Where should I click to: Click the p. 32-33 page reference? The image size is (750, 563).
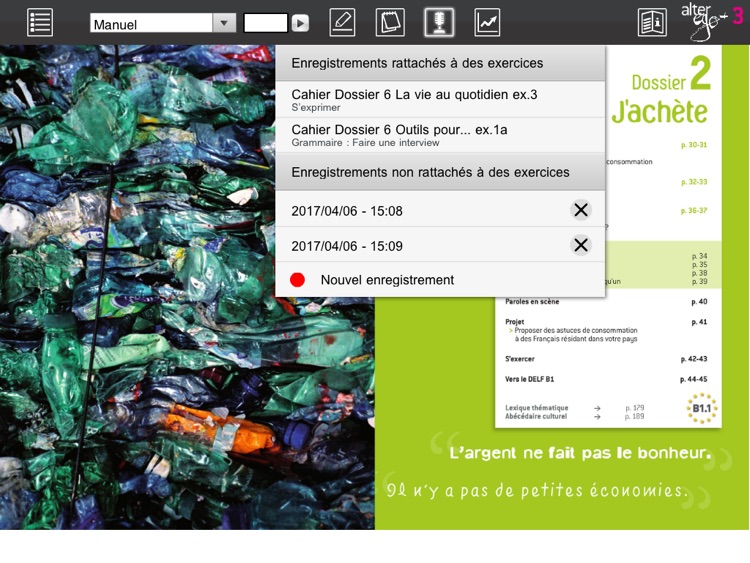click(x=694, y=182)
